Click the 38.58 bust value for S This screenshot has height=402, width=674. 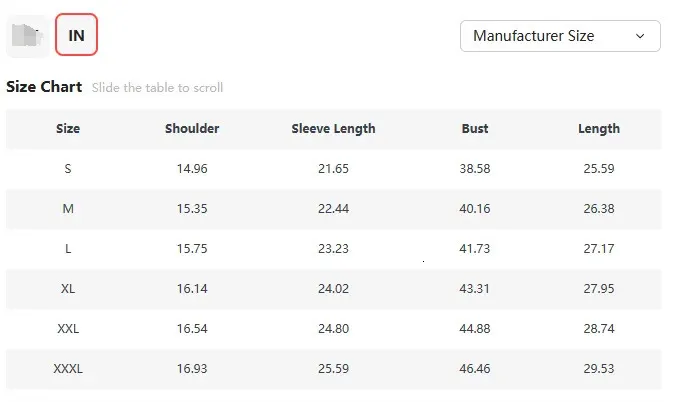click(475, 169)
